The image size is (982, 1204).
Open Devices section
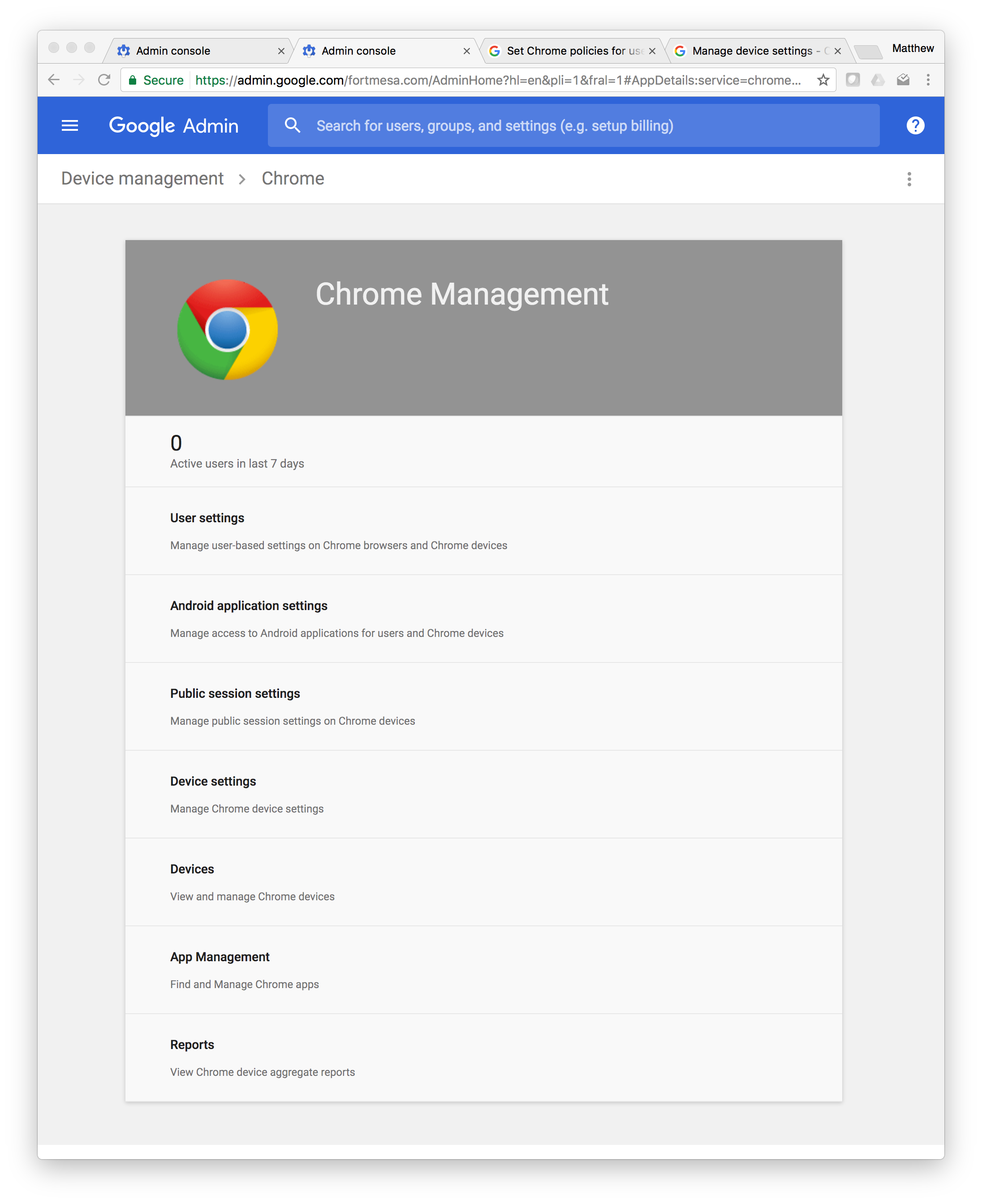click(484, 882)
